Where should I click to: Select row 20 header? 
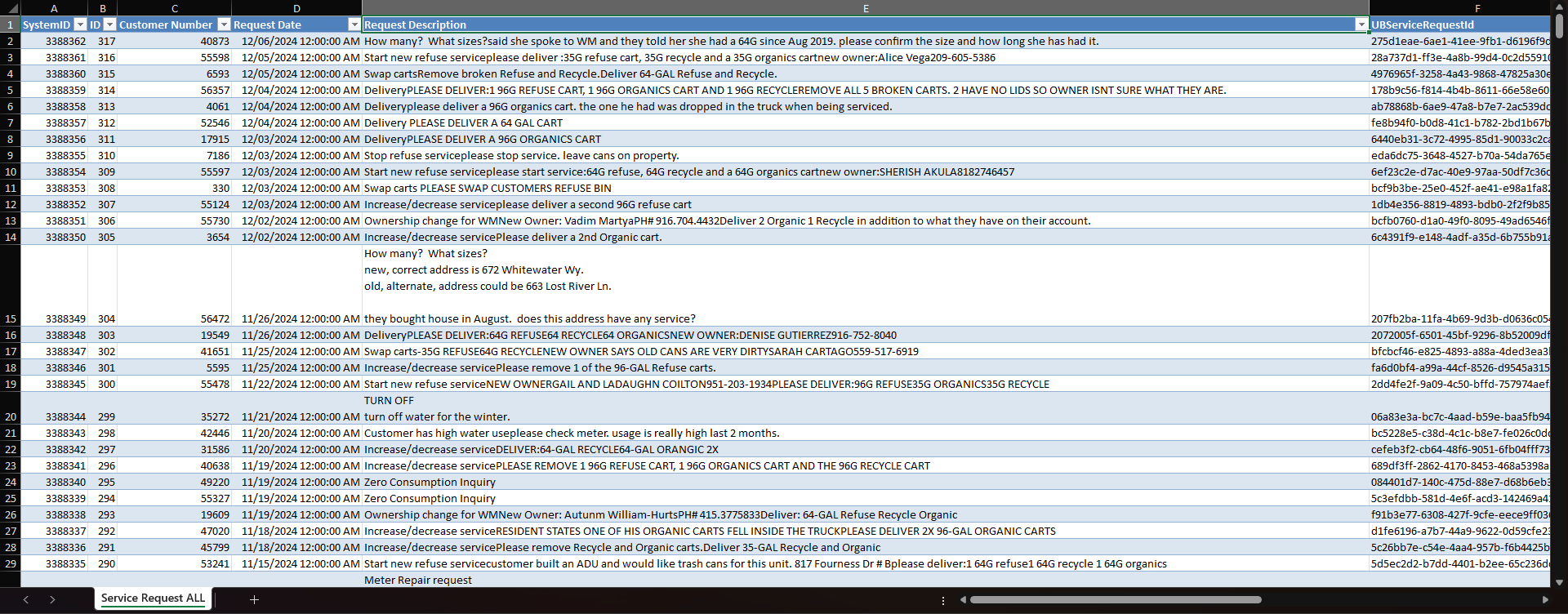[11, 408]
